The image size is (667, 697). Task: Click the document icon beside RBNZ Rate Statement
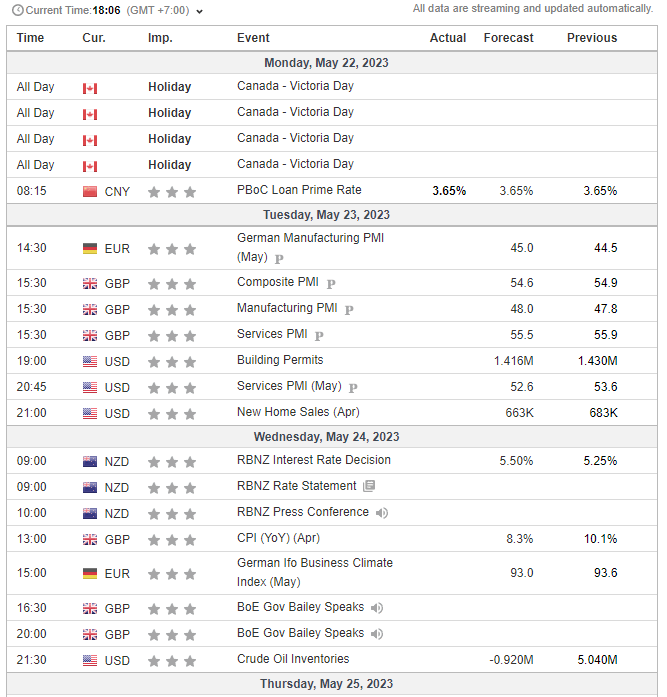[x=369, y=486]
